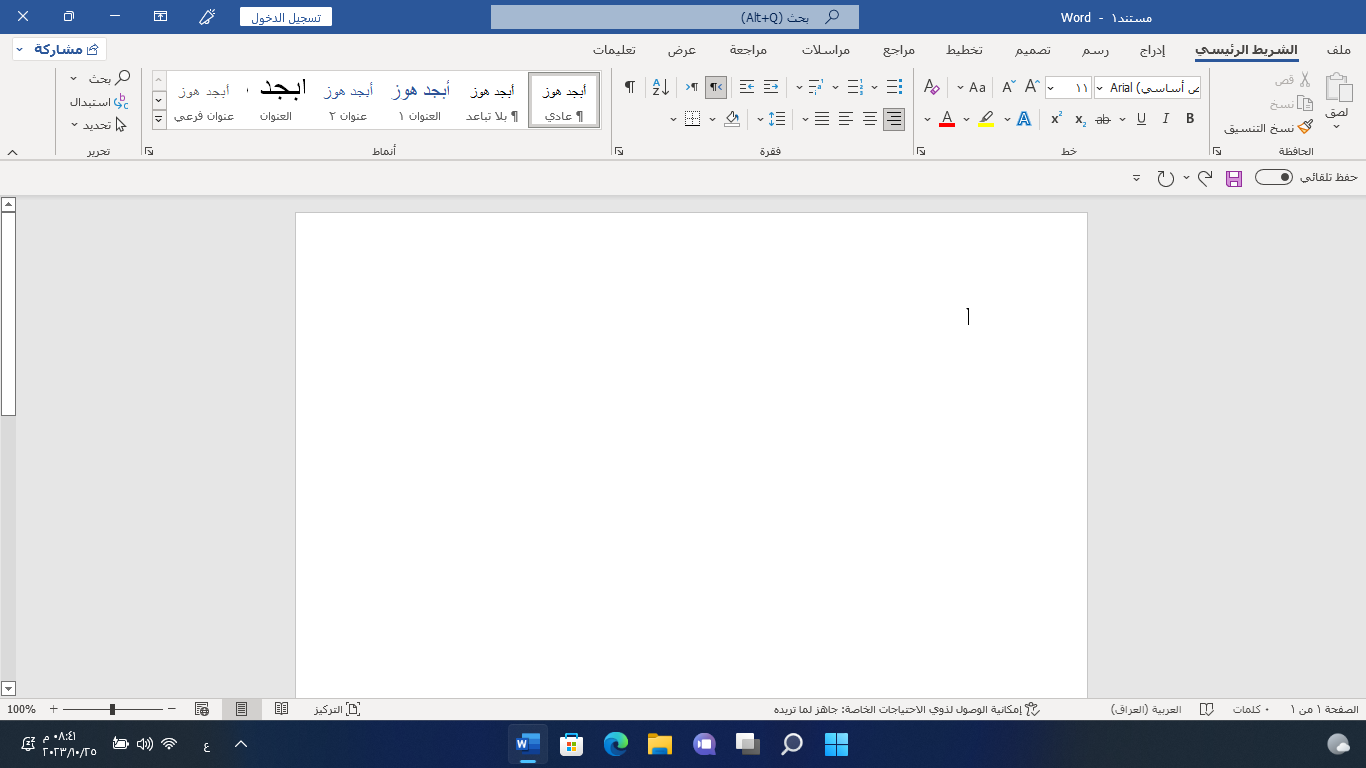Click the purple Save icon

1234,178
